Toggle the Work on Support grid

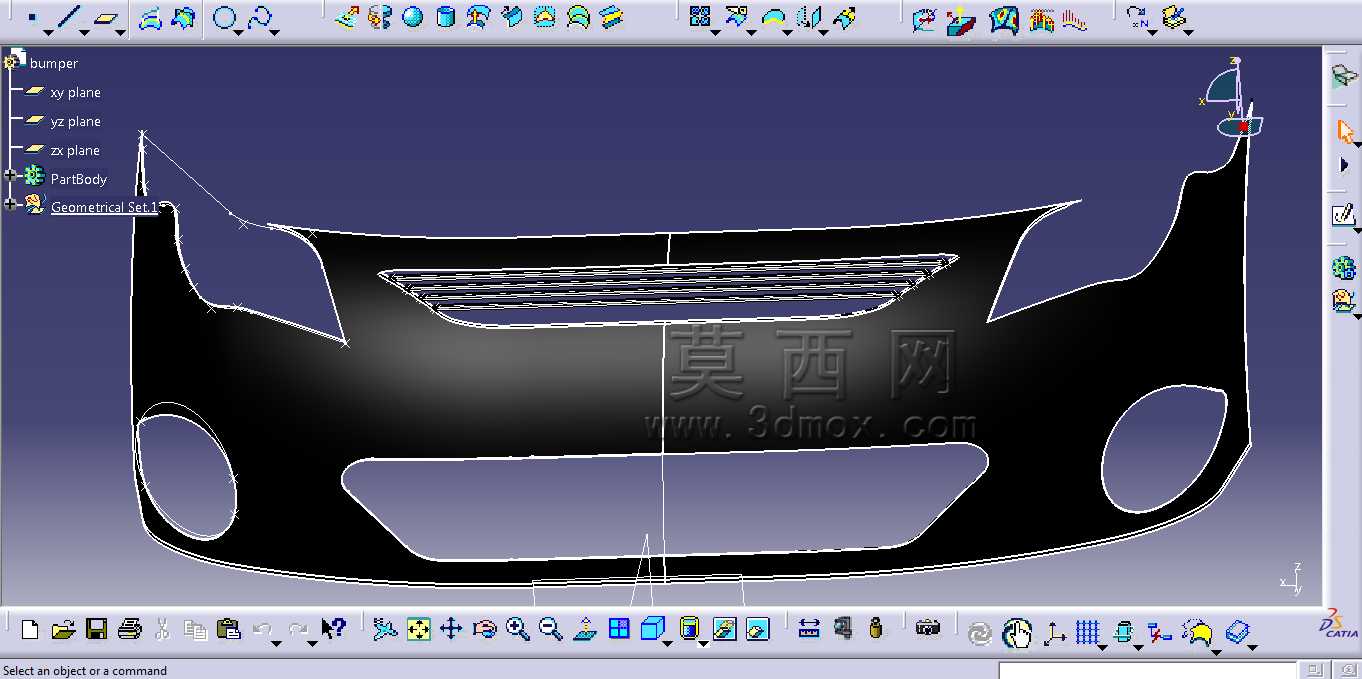1087,632
